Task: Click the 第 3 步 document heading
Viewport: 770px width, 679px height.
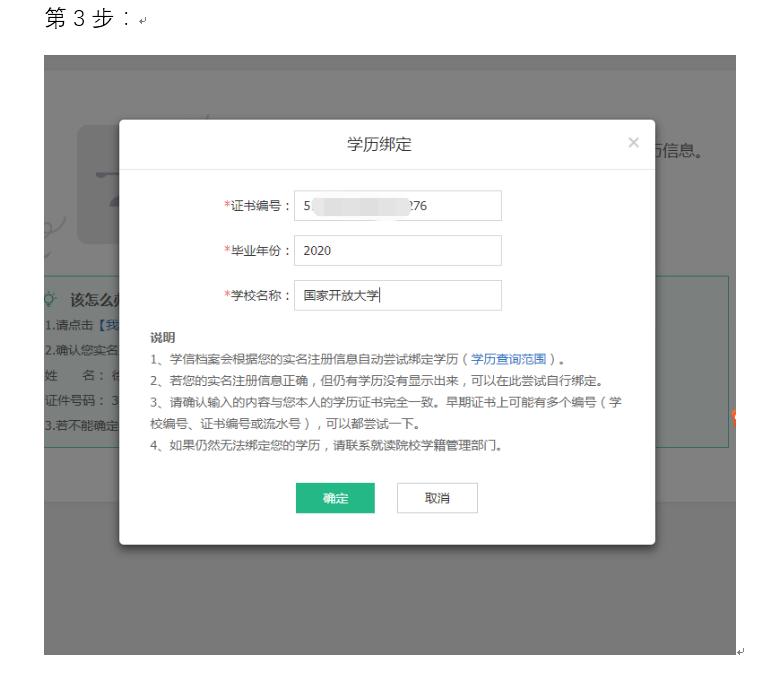Action: pyautogui.click(x=88, y=19)
